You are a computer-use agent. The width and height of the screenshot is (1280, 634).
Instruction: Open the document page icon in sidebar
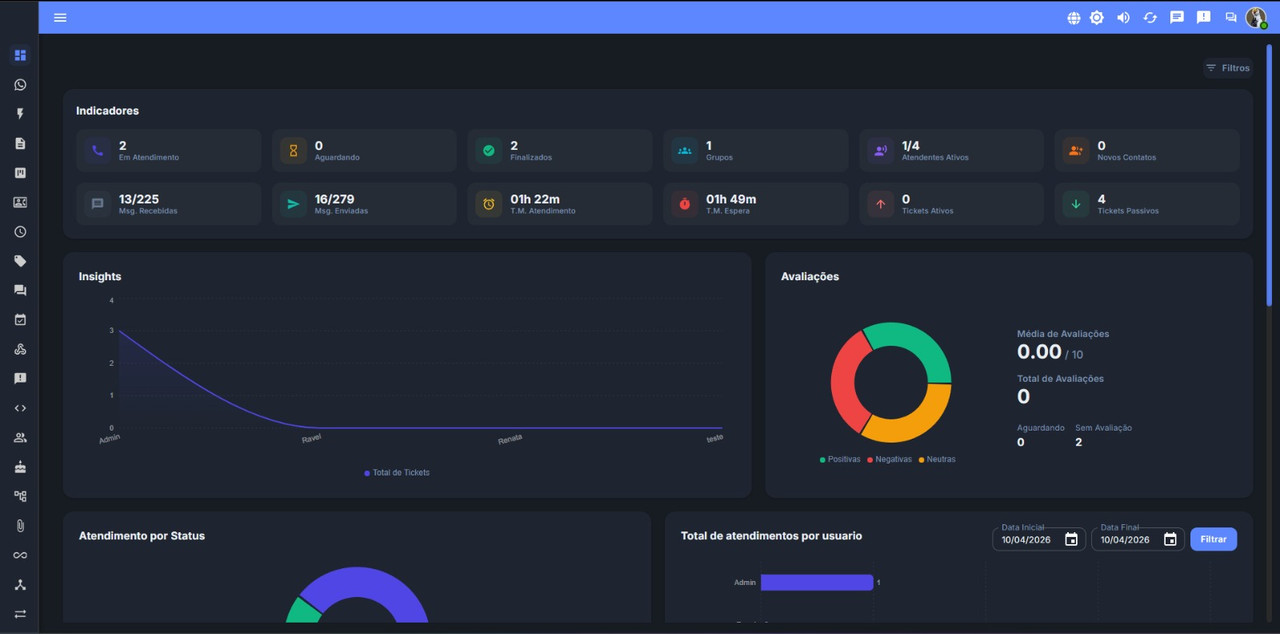coord(20,143)
